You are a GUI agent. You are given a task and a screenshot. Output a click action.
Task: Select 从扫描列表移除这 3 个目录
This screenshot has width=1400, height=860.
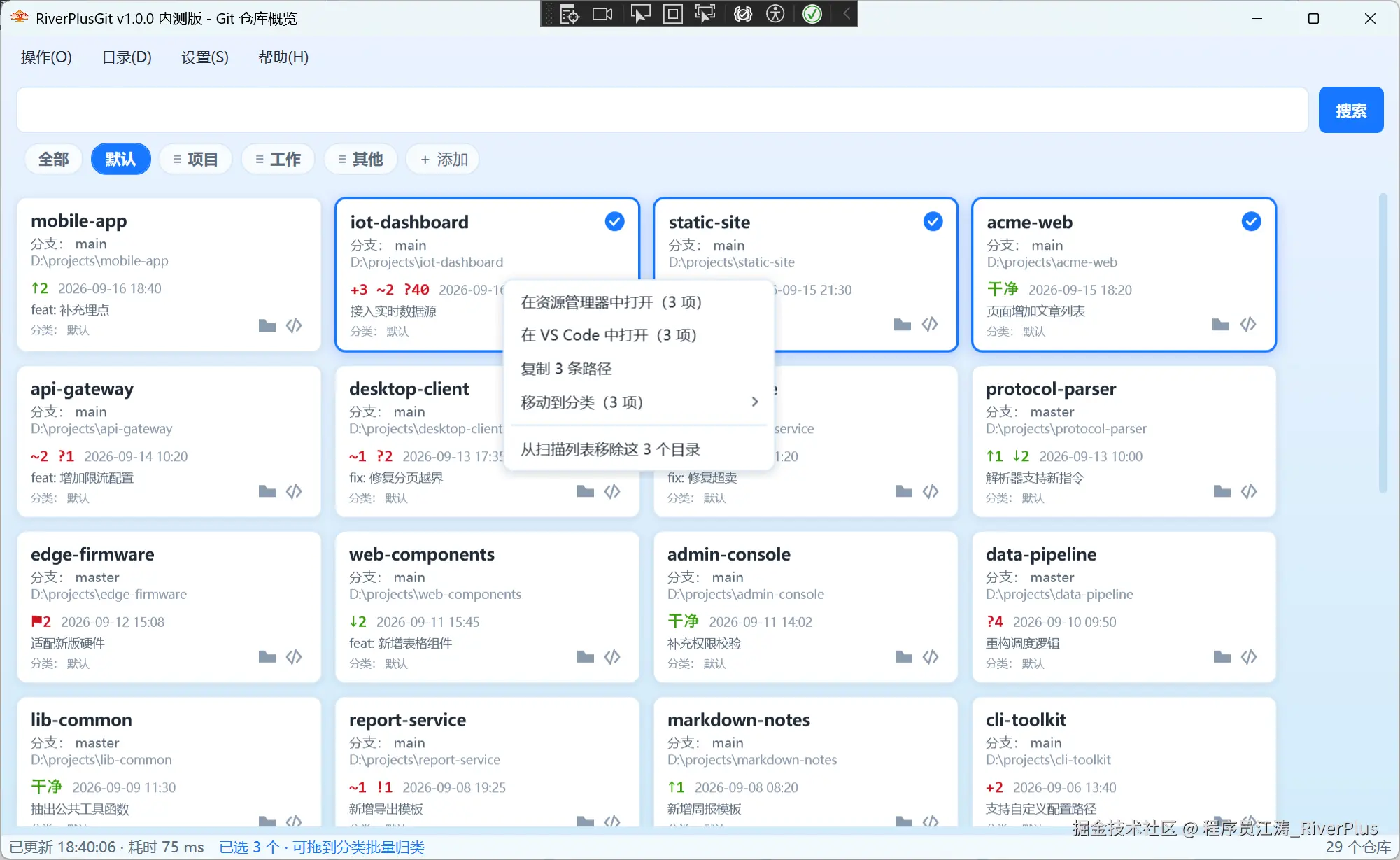pyautogui.click(x=639, y=449)
